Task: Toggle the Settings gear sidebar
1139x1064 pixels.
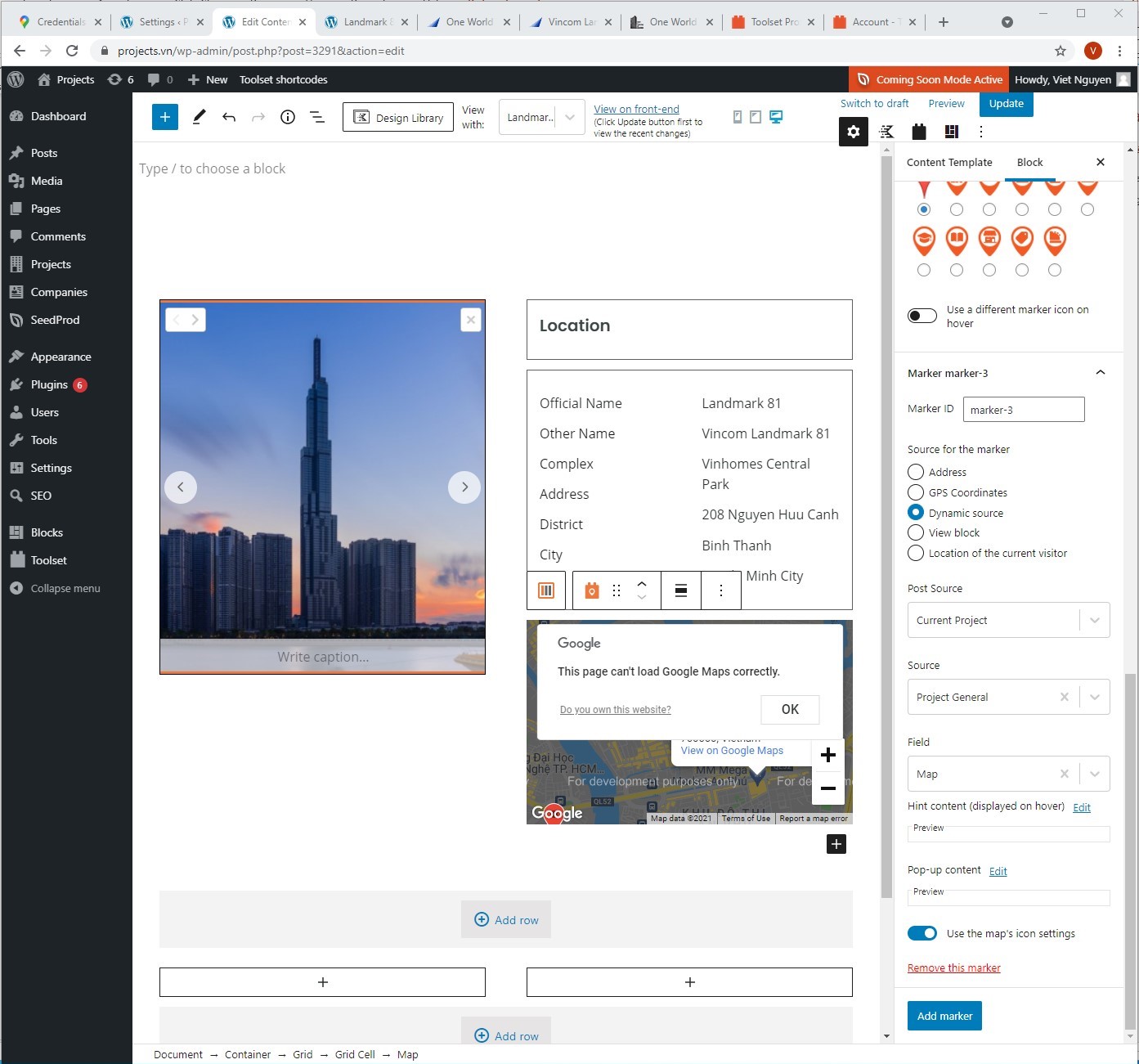Action: (x=854, y=132)
